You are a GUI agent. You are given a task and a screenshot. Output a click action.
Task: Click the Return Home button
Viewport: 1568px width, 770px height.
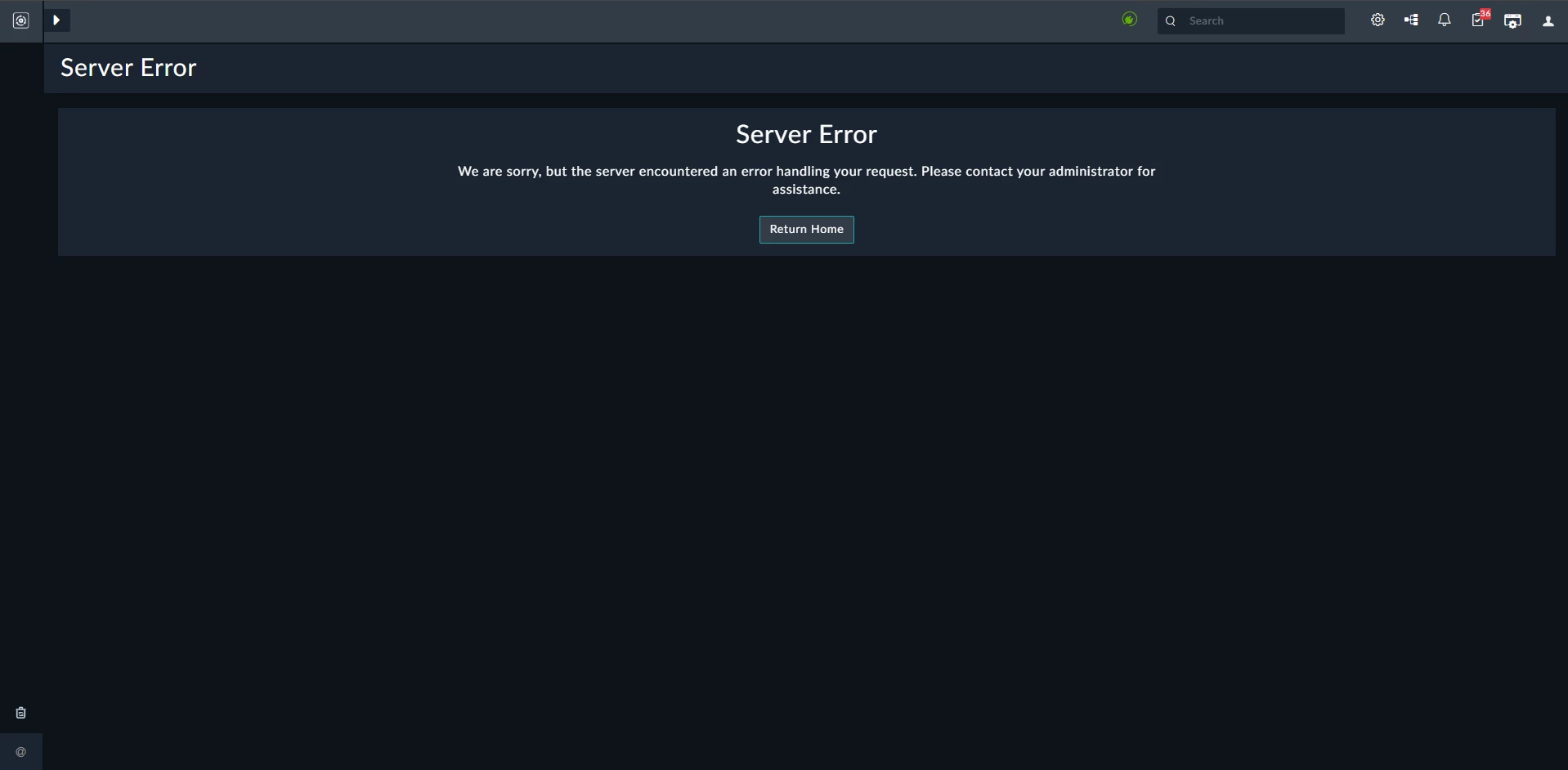(807, 230)
